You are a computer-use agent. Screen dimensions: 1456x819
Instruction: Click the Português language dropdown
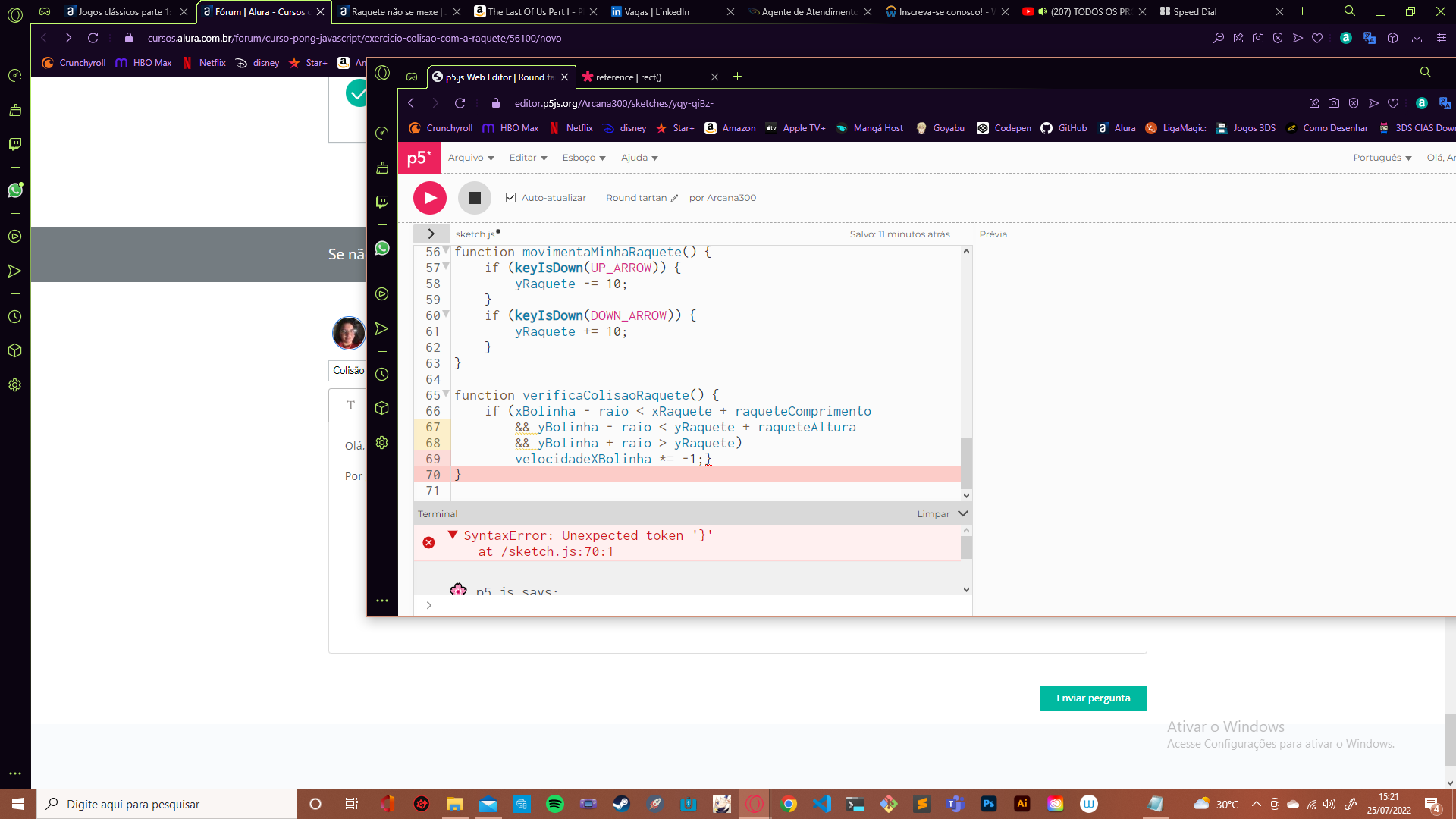(1382, 157)
